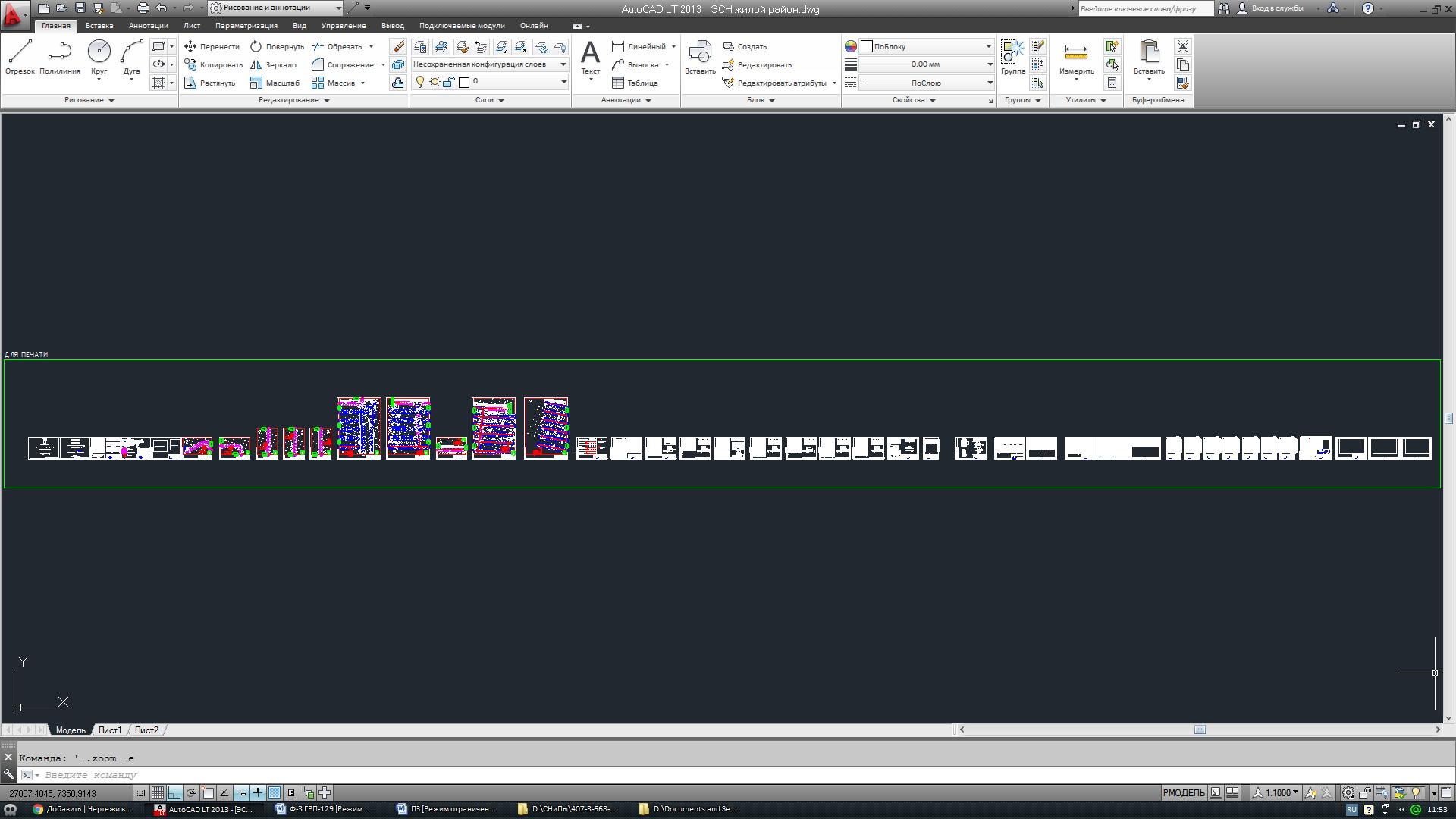Click the Print icon in quick access toolbar

(143, 8)
